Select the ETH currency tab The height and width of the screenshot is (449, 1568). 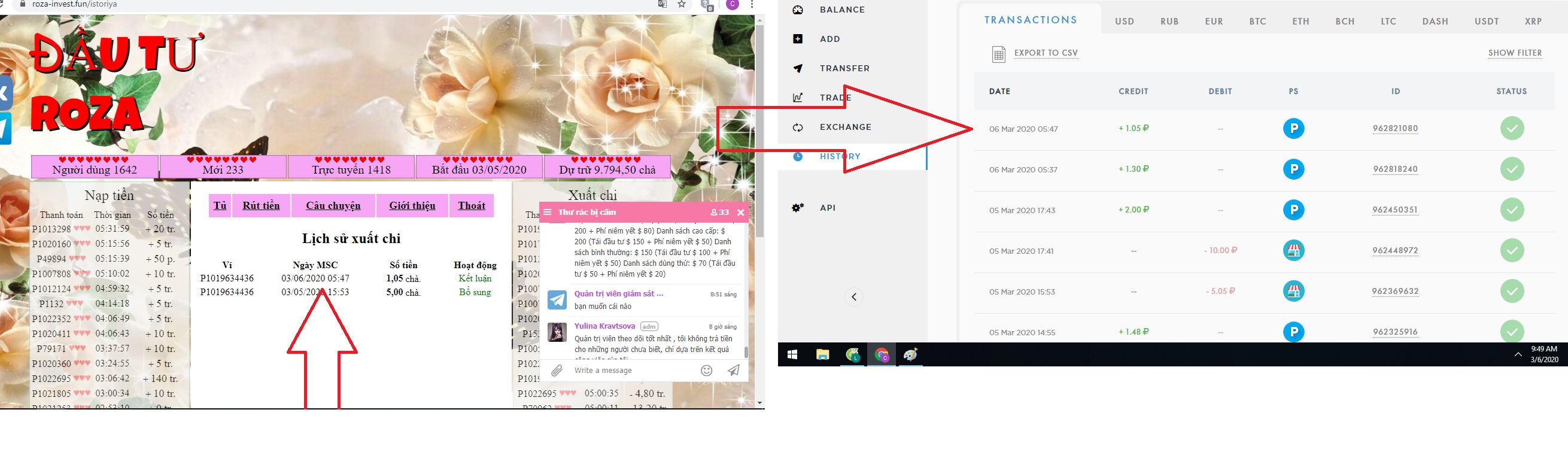pos(1301,22)
